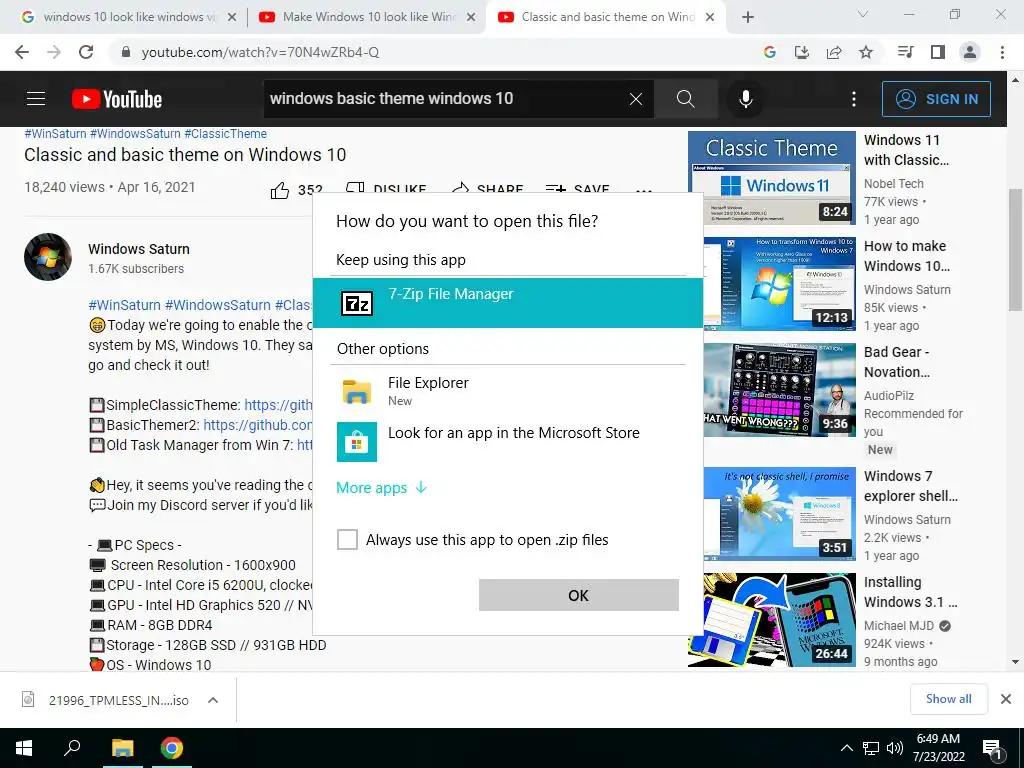Image resolution: width=1024 pixels, height=768 pixels.
Task: Click #WinSaturn hashtag above video title
Action: (x=56, y=134)
